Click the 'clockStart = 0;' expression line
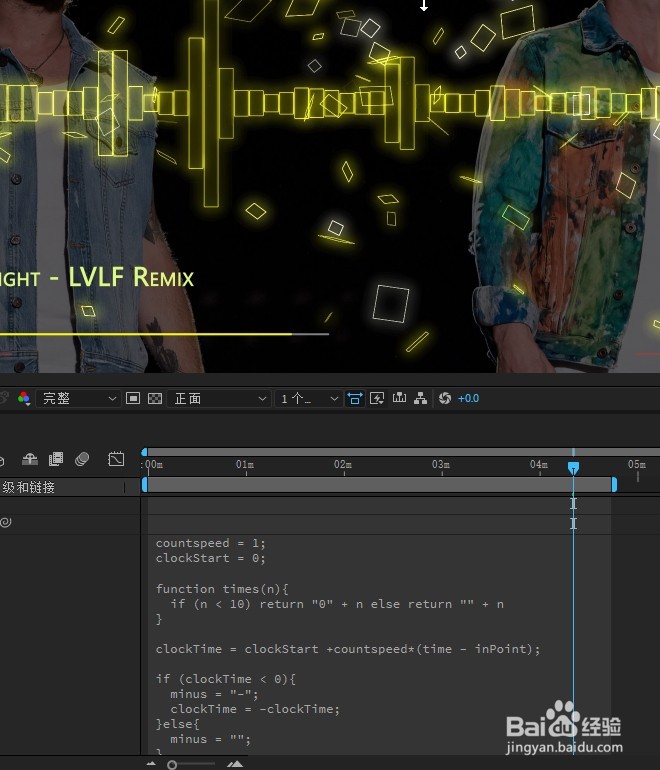The height and width of the screenshot is (770, 660). point(211,558)
